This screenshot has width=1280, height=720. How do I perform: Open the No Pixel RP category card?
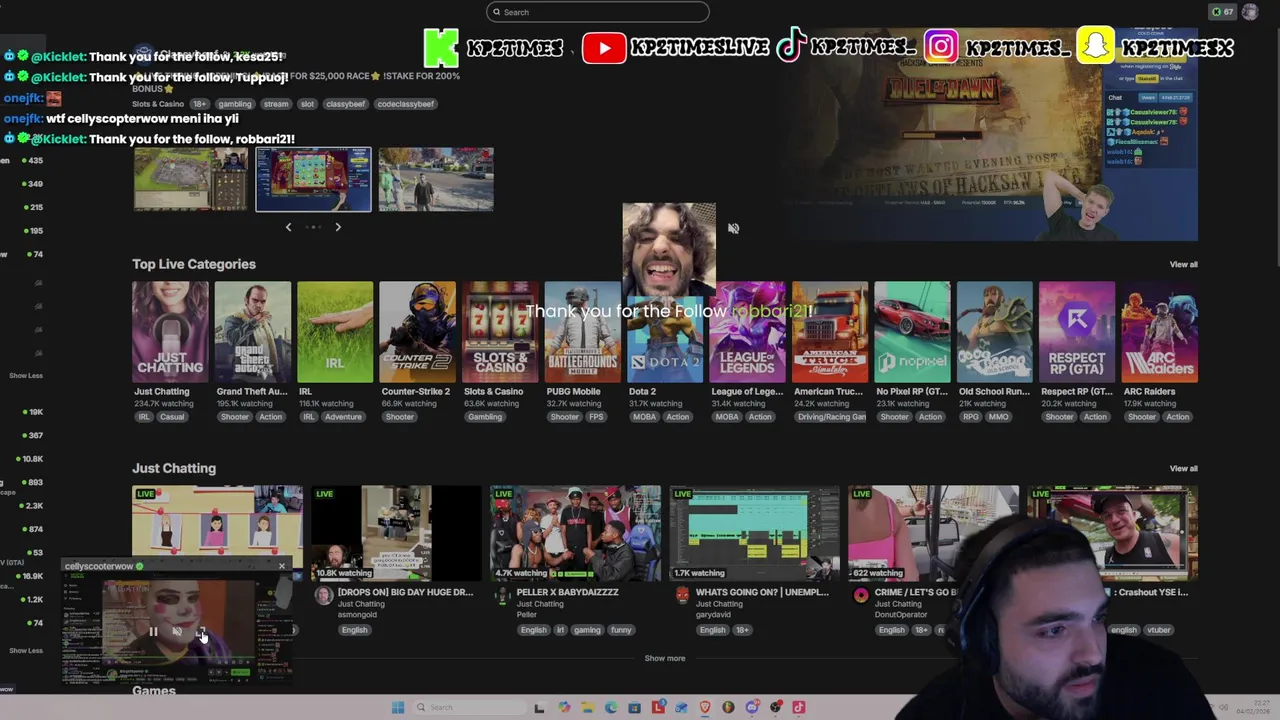[x=912, y=332]
